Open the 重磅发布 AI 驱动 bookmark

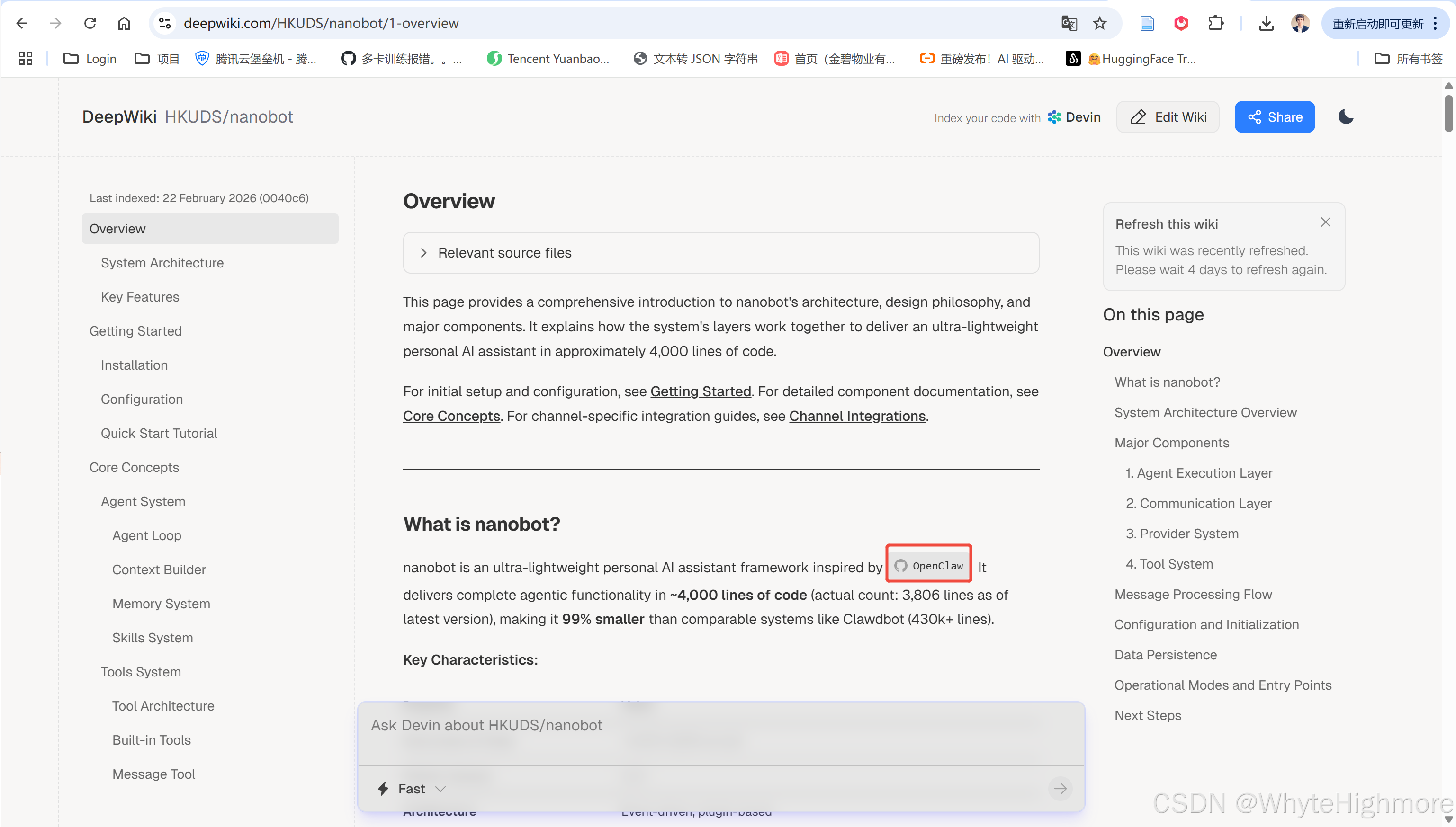click(x=981, y=59)
